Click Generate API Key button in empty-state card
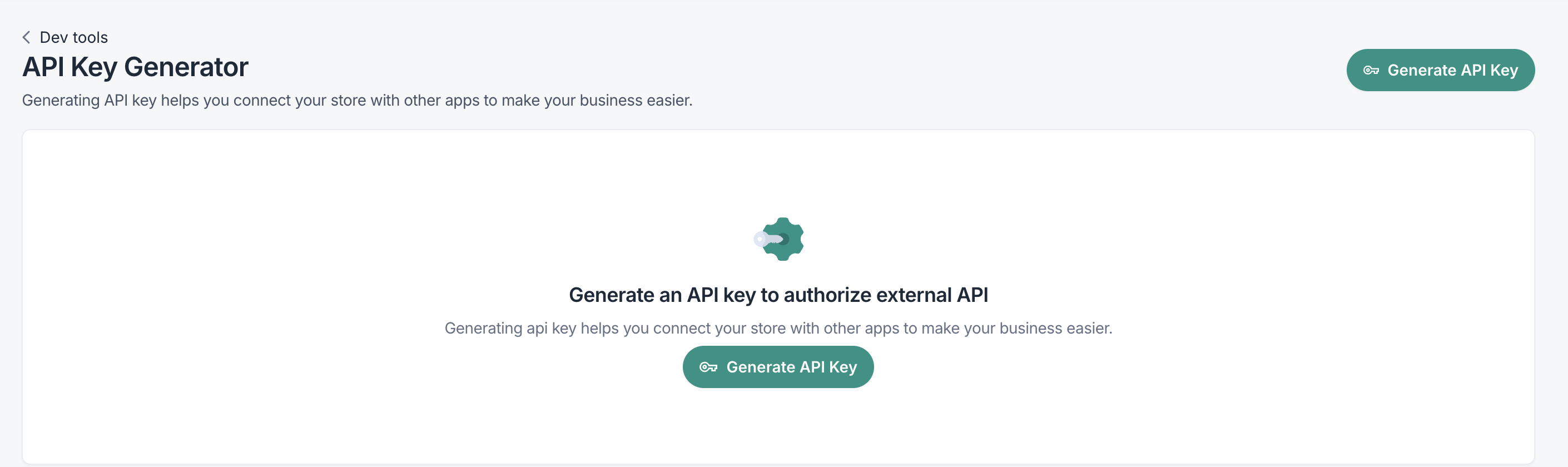This screenshot has width=1568, height=467. pyautogui.click(x=778, y=366)
